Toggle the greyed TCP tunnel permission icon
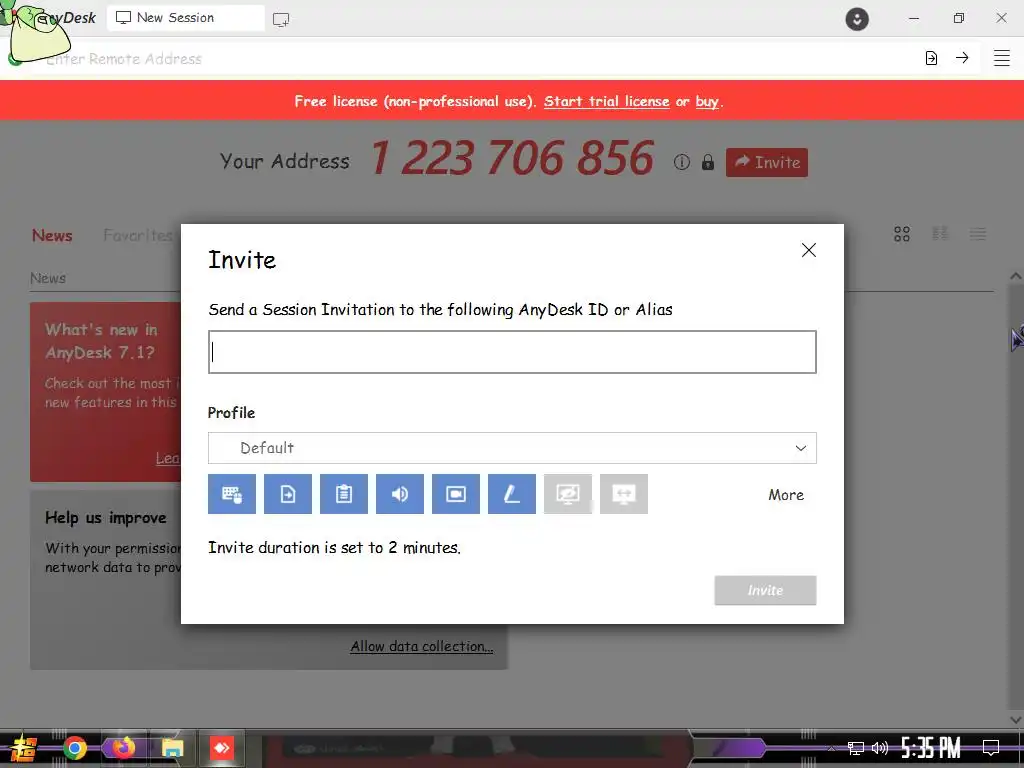The height and width of the screenshot is (768, 1024). point(624,494)
